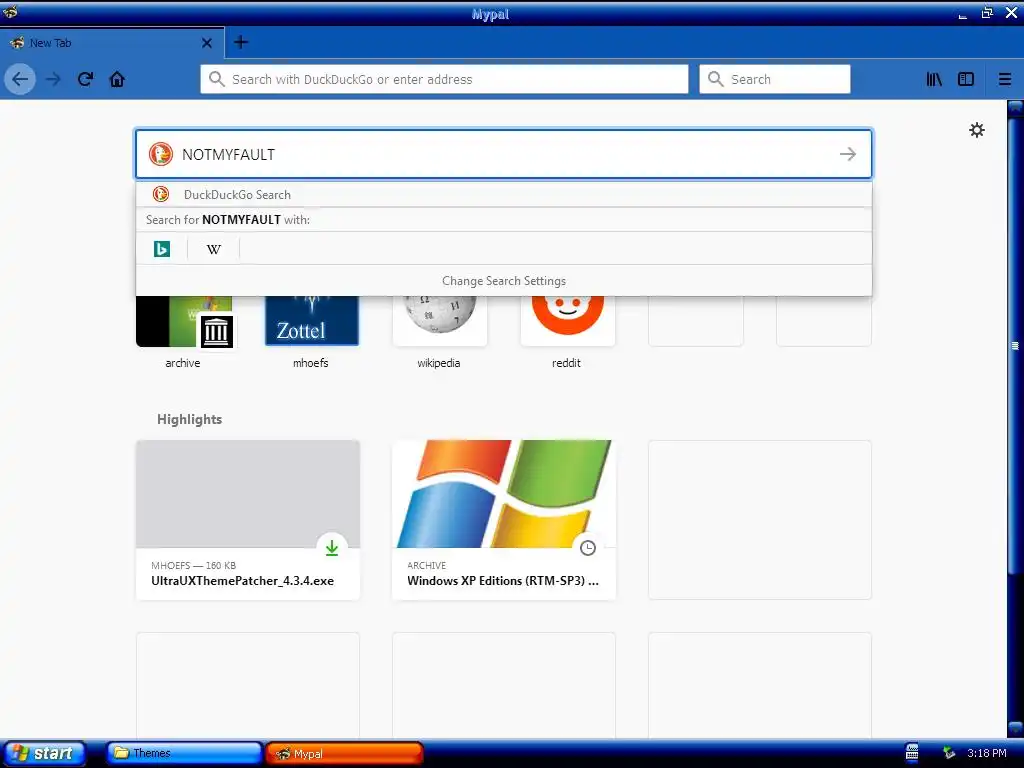Click the Highlights section heading

[189, 419]
